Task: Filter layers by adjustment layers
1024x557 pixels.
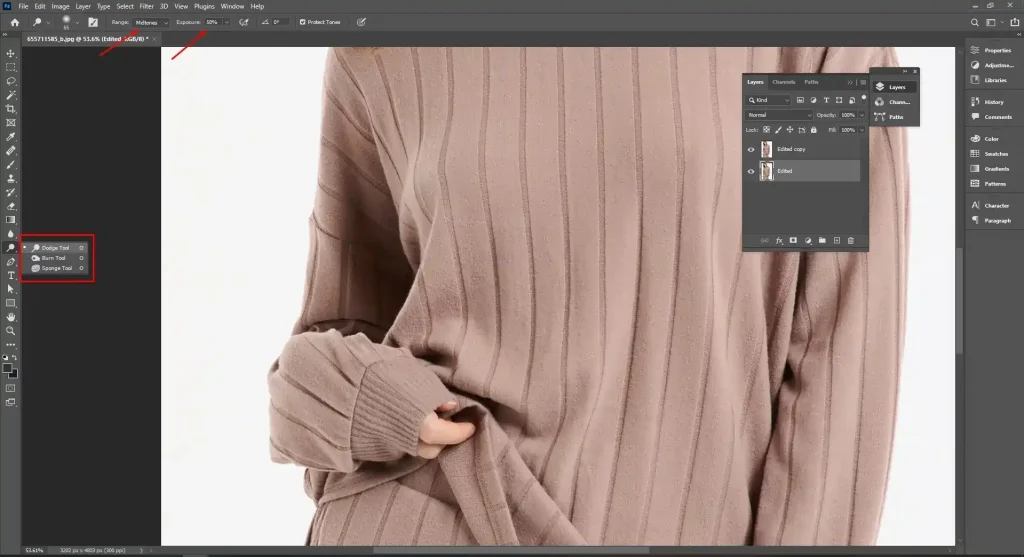Action: (x=813, y=101)
